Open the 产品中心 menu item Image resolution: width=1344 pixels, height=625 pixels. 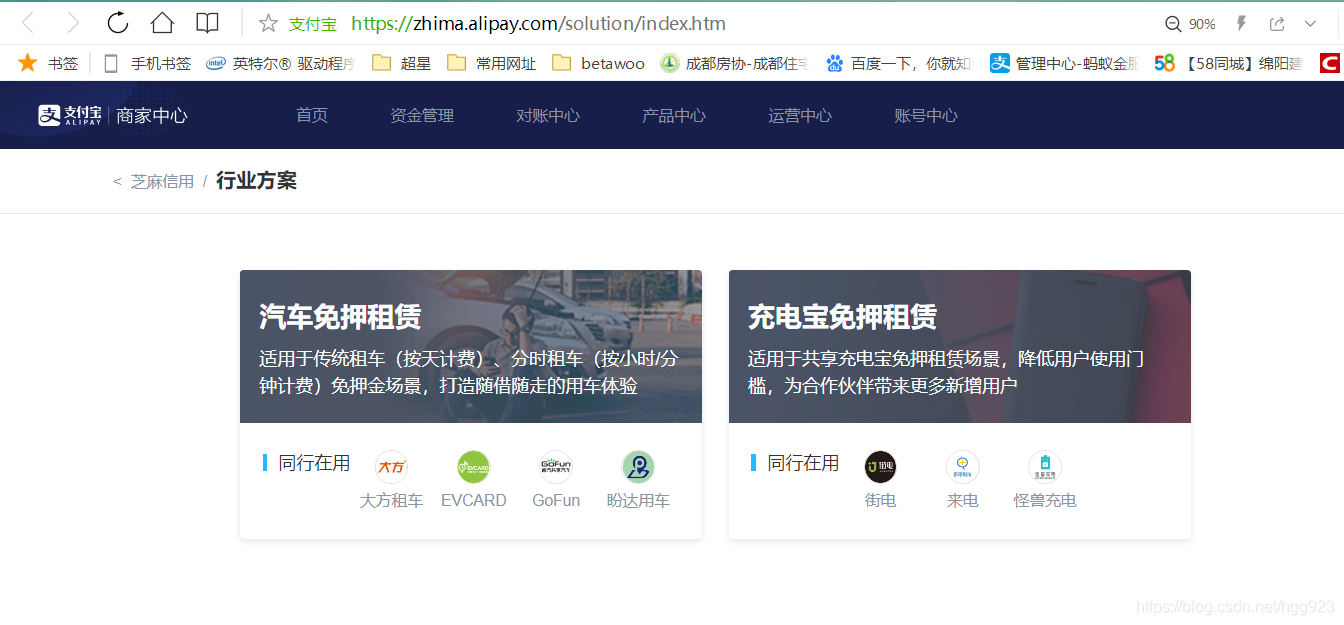coord(674,115)
